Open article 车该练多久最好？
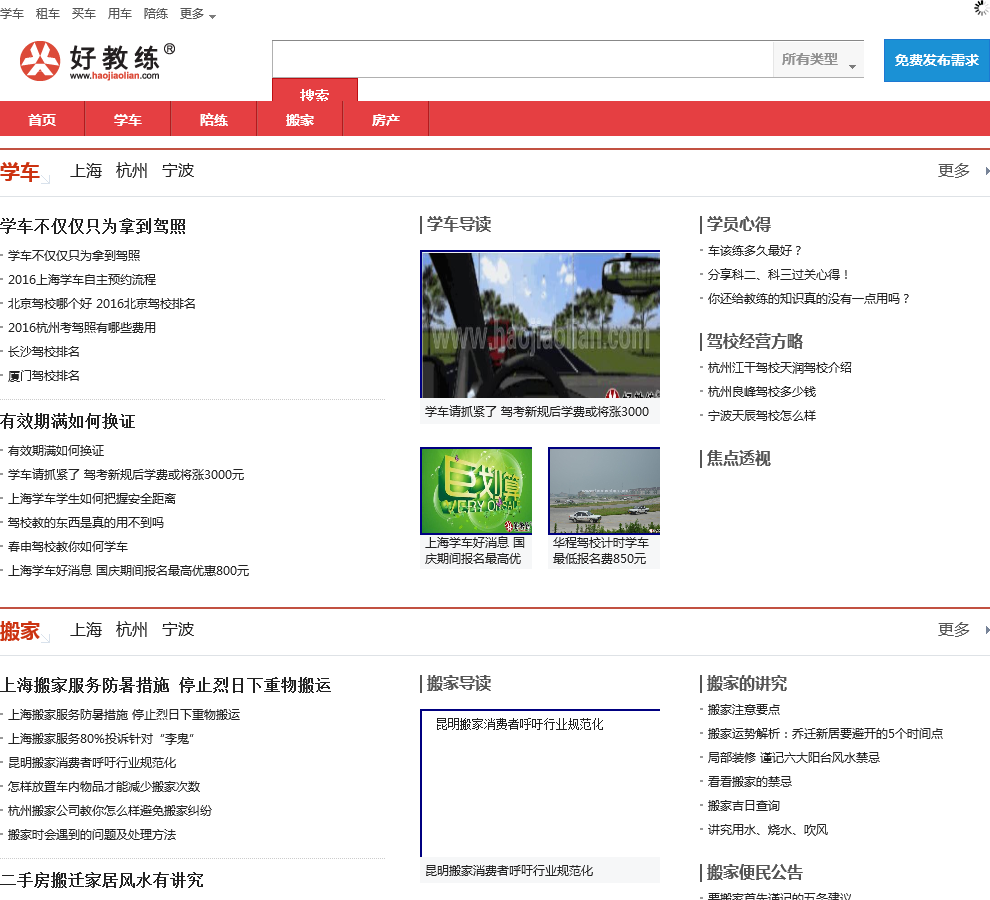Image resolution: width=990 pixels, height=900 pixels. 755,251
